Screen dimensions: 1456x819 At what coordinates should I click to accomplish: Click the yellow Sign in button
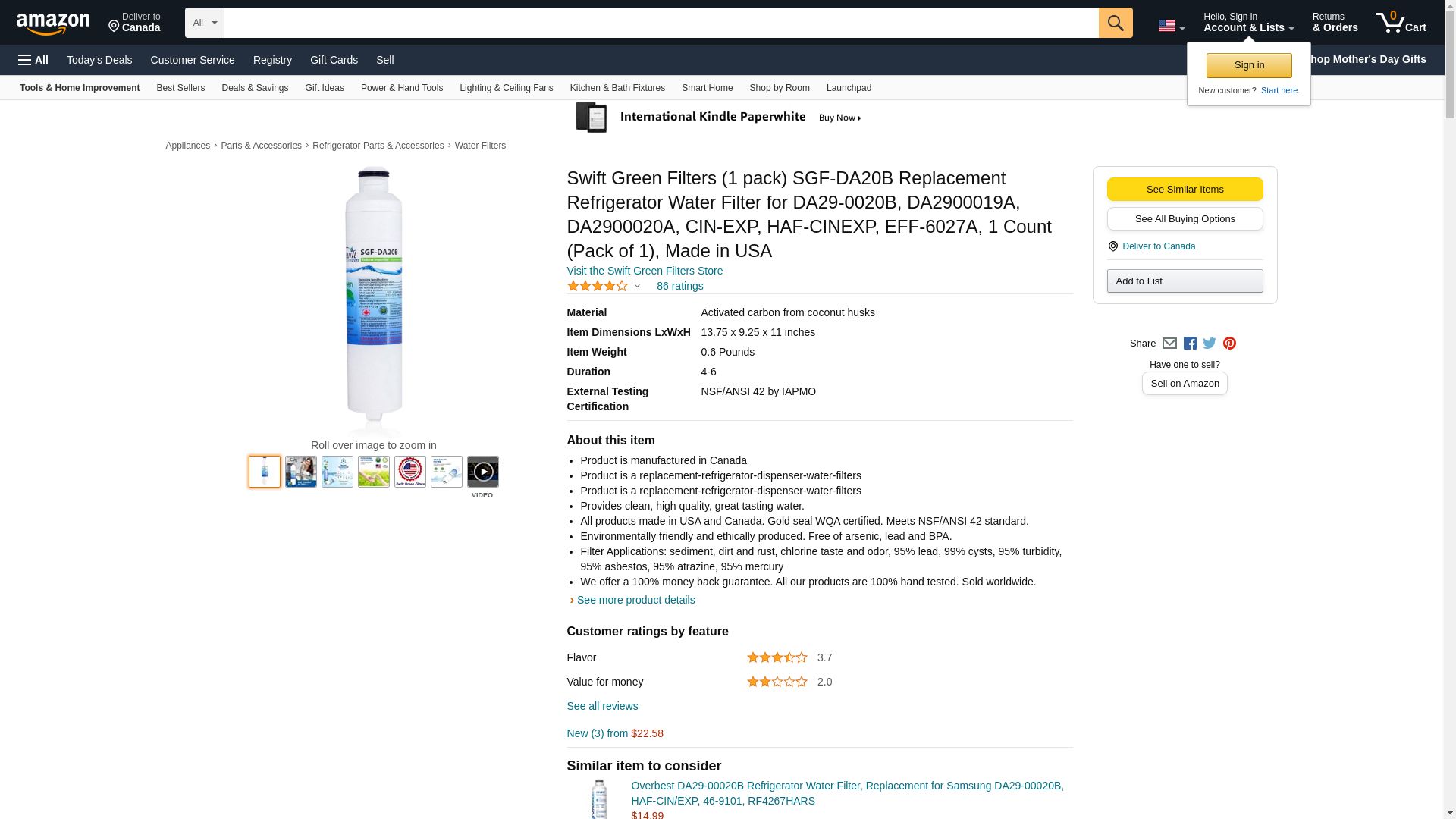click(1249, 65)
